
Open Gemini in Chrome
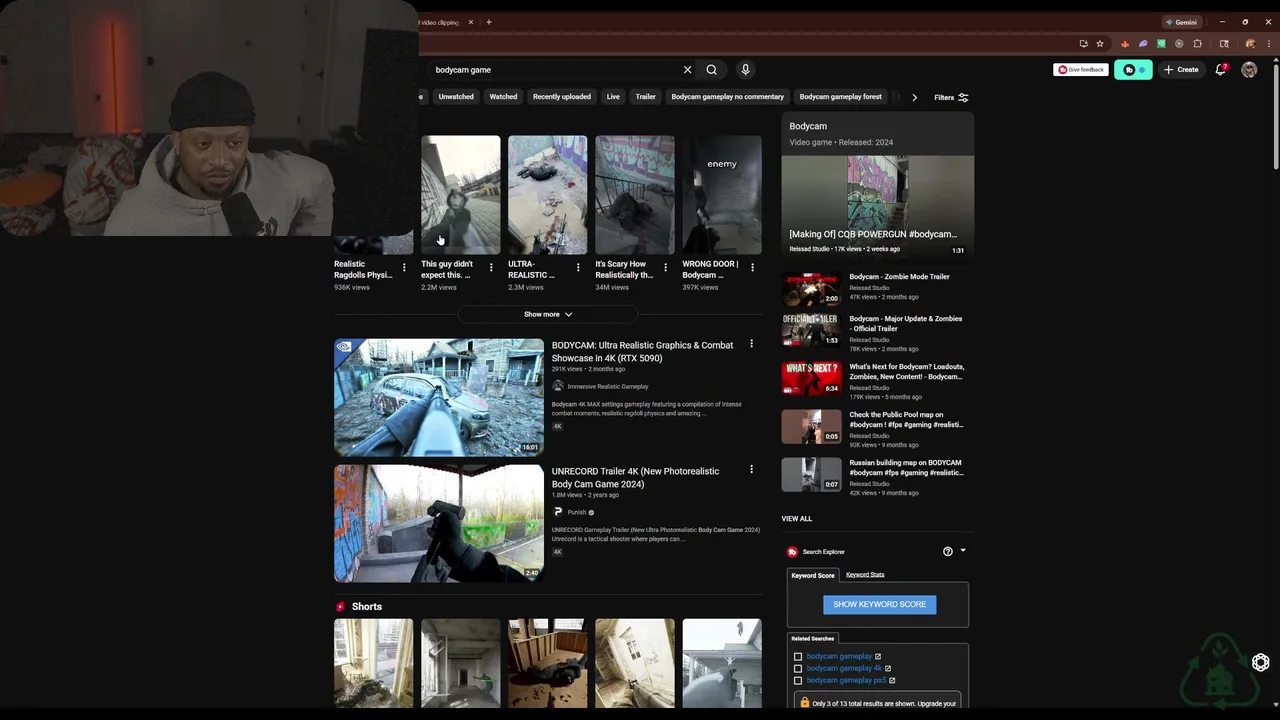(x=1181, y=22)
